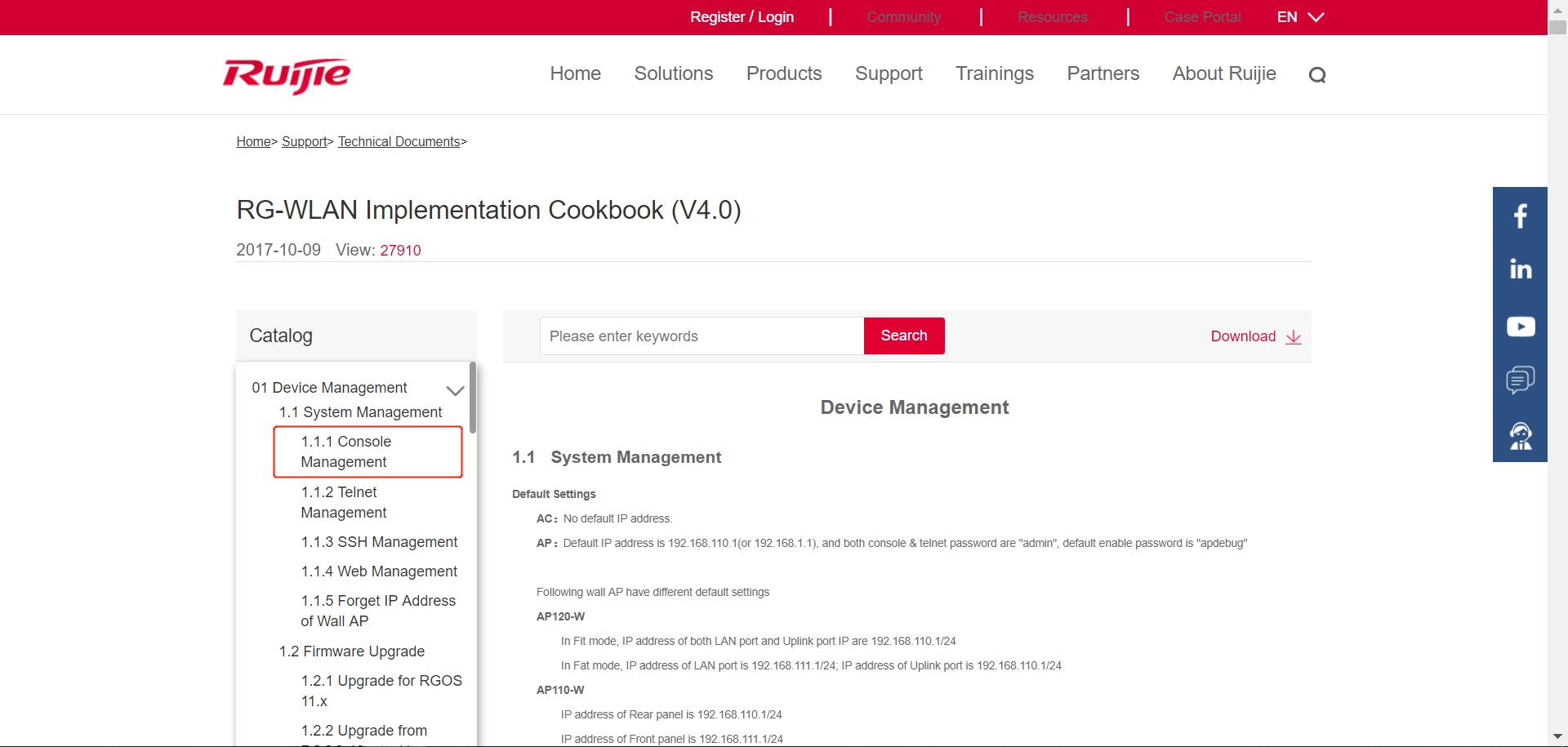Click the Technical Documents breadcrumb
Viewport: 1568px width, 747px height.
tap(399, 142)
